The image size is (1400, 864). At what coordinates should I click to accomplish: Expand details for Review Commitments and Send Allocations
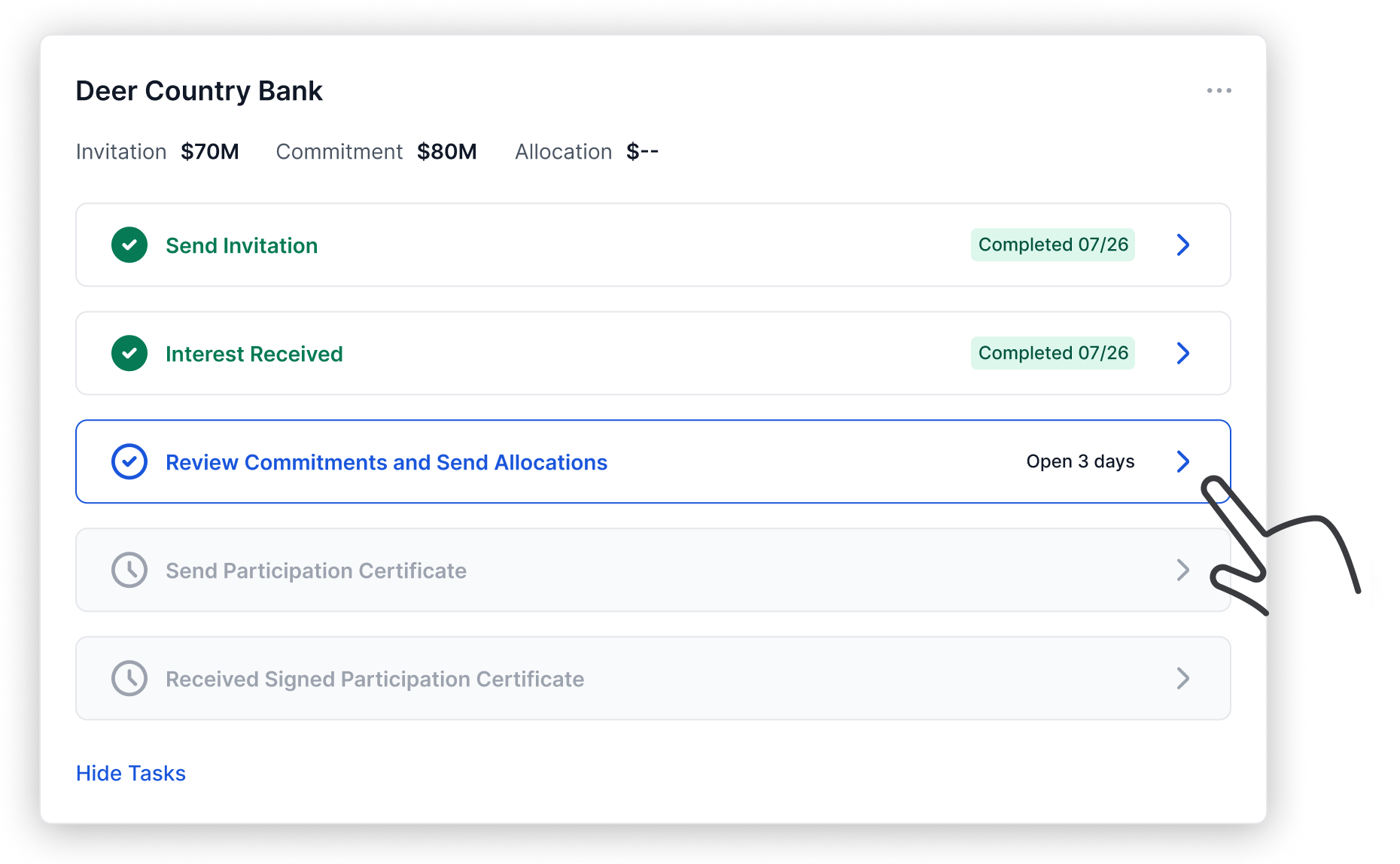tap(1183, 461)
